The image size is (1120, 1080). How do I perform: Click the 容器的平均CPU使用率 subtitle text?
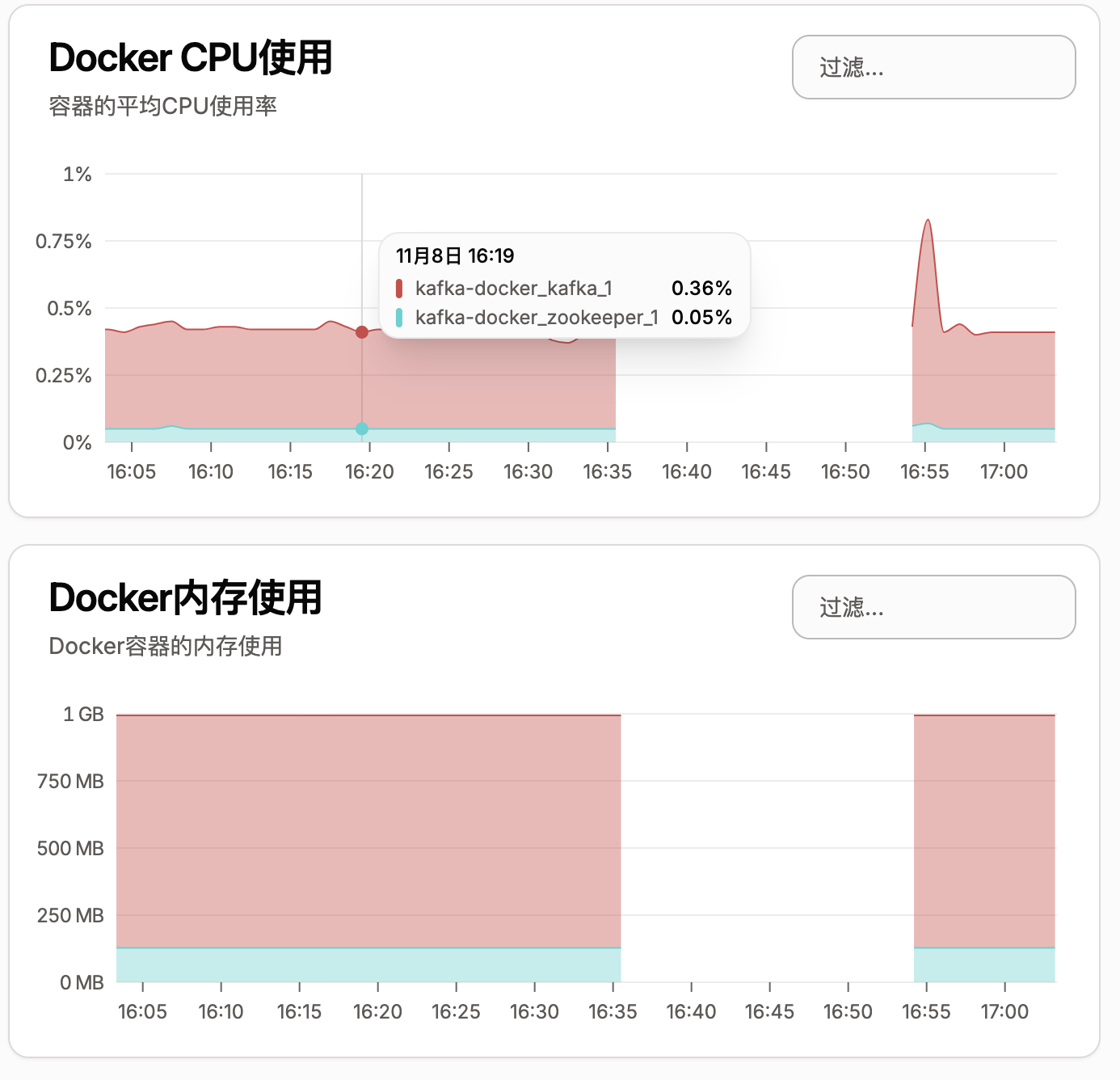click(163, 106)
